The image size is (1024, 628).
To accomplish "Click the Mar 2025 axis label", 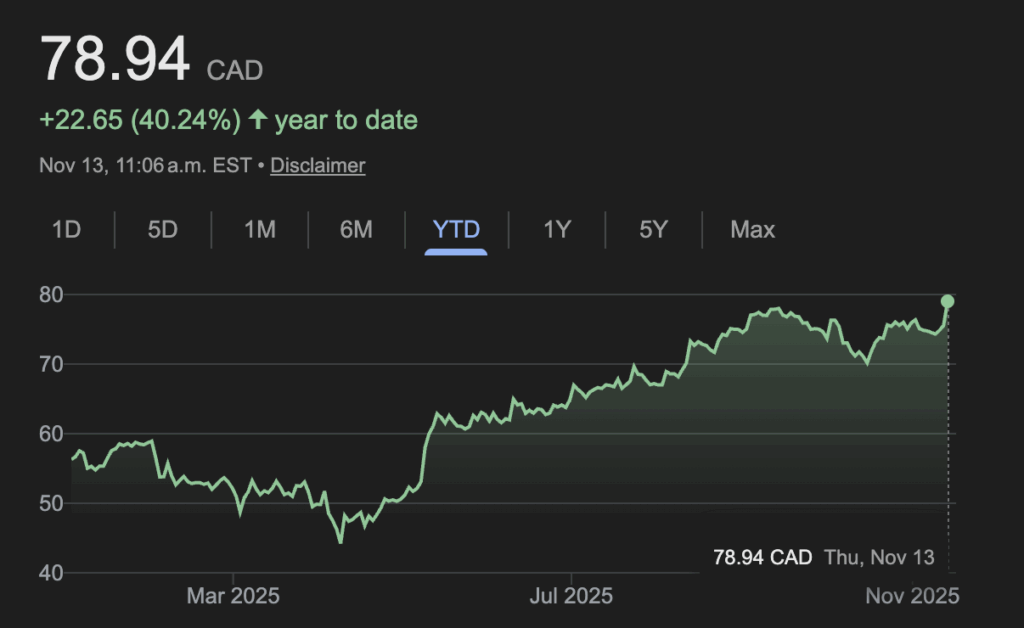I will [233, 597].
